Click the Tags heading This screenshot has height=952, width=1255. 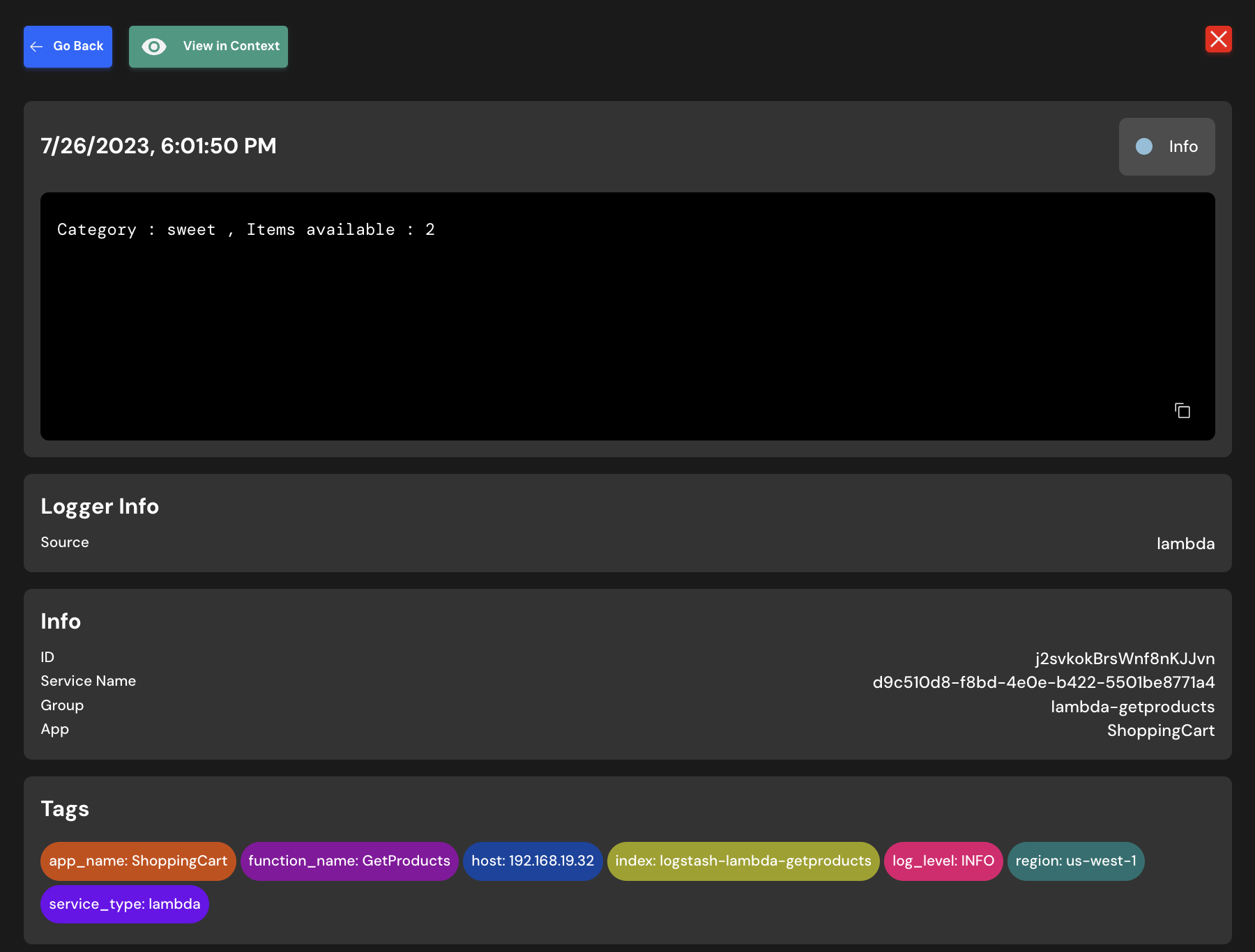pos(65,808)
